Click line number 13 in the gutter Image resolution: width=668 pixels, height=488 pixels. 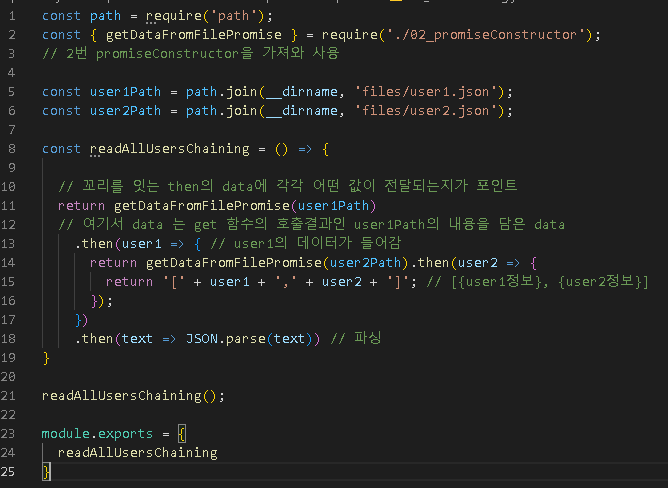point(8,244)
